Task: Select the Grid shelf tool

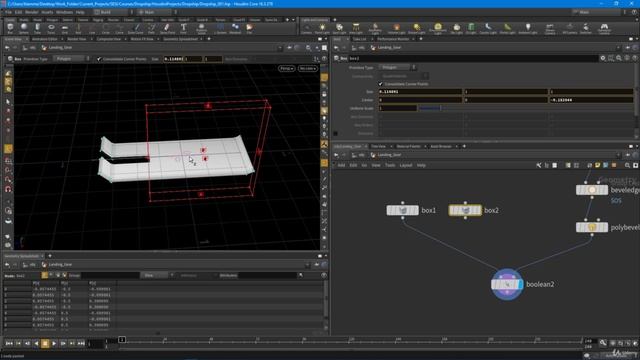Action: click(x=64, y=29)
